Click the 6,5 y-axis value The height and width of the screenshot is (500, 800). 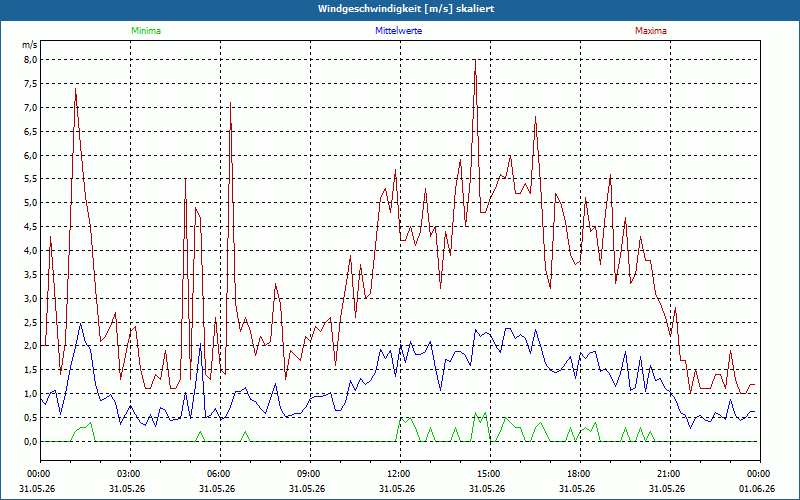point(30,132)
